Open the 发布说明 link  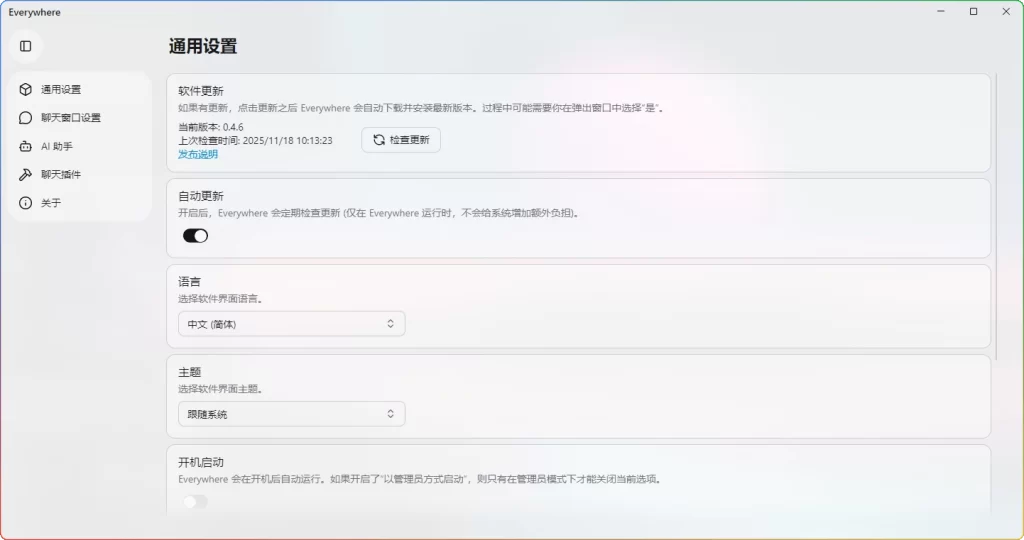click(198, 154)
